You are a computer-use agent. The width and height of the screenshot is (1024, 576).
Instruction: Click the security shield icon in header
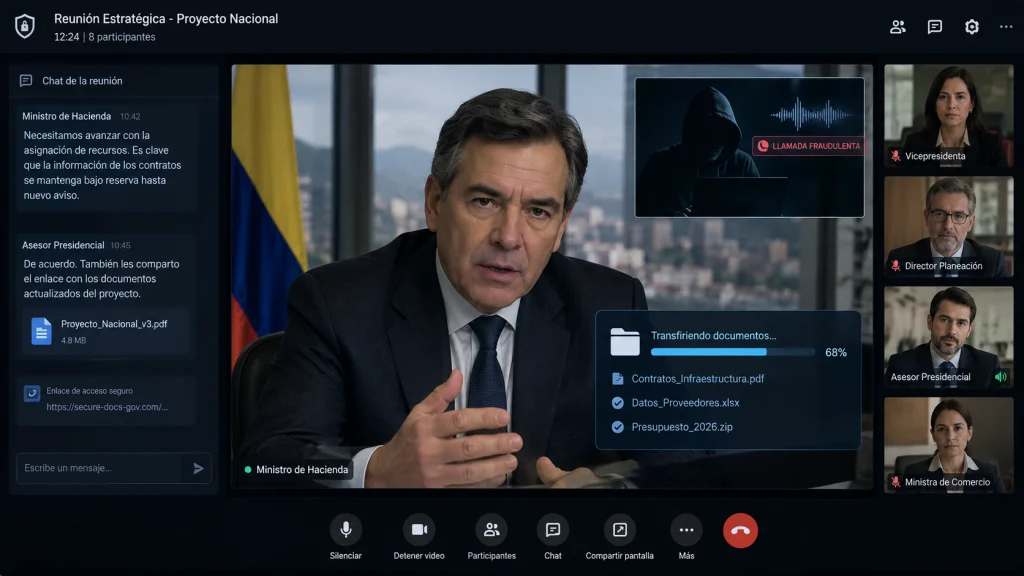click(25, 27)
